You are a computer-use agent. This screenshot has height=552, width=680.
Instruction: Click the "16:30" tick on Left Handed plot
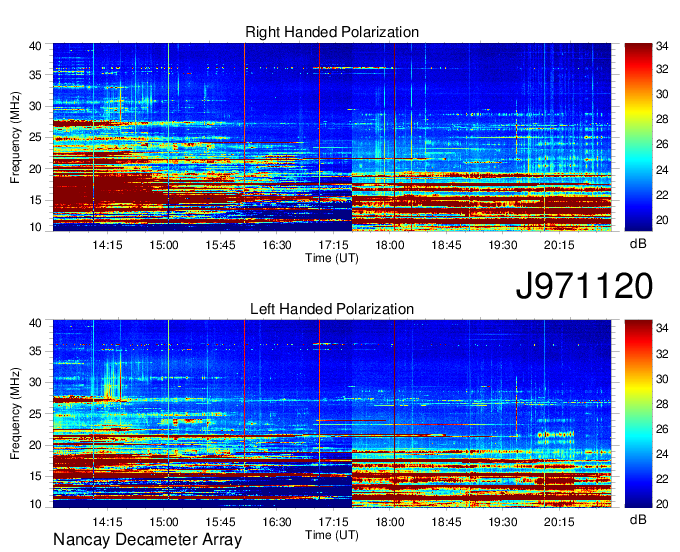pos(277,522)
